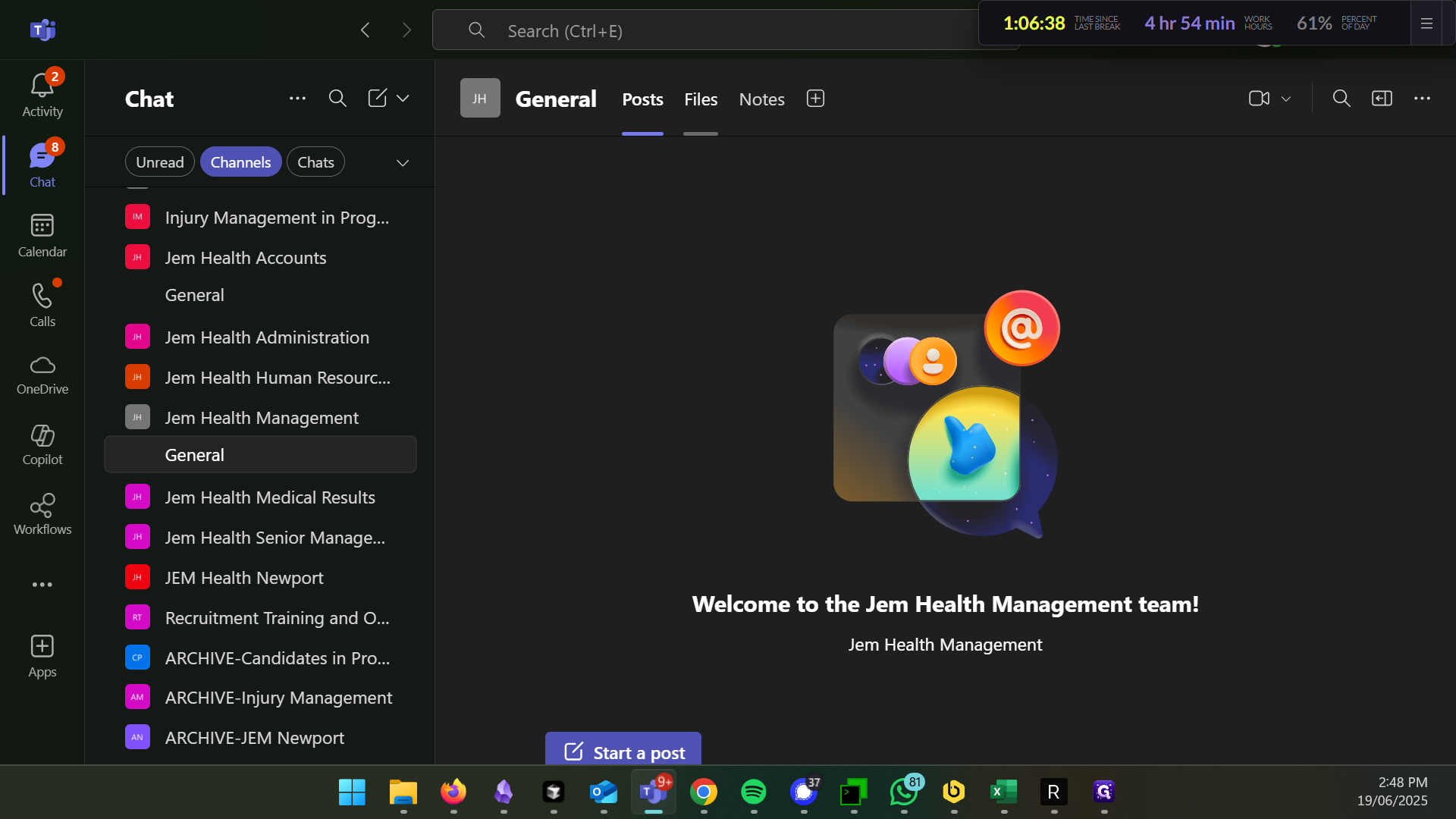Click the Teams logo
Image resolution: width=1456 pixels, height=819 pixels.
click(42, 30)
